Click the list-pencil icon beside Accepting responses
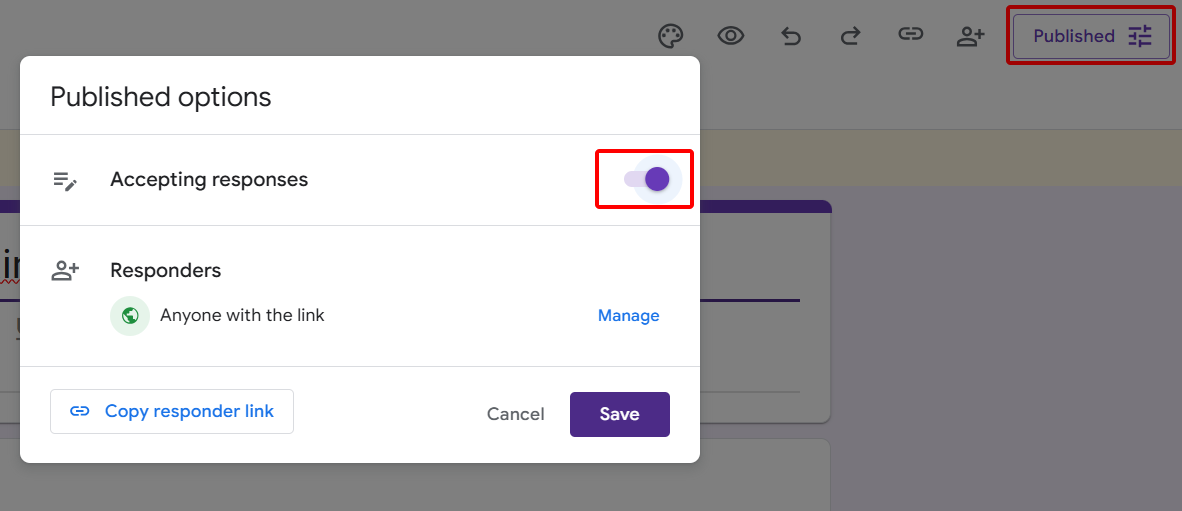 (x=66, y=181)
